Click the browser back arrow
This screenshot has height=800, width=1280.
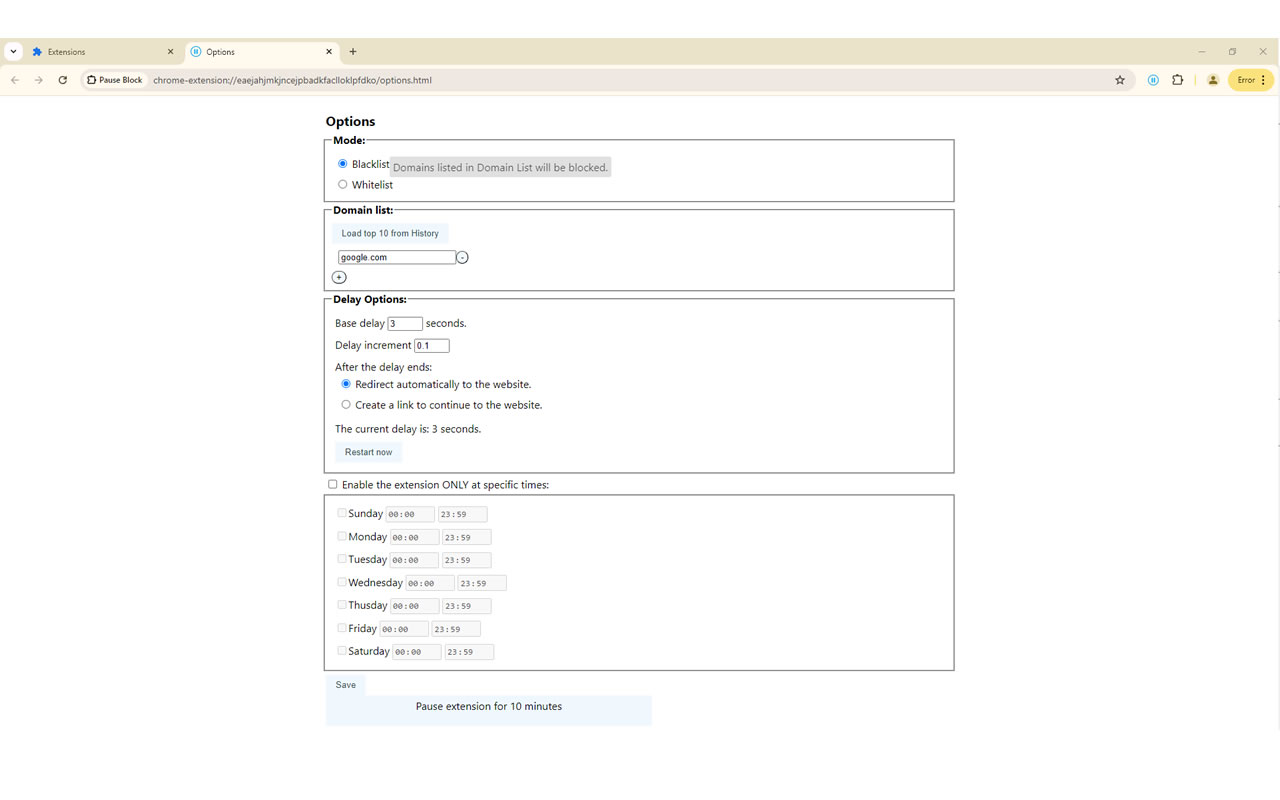[15, 80]
